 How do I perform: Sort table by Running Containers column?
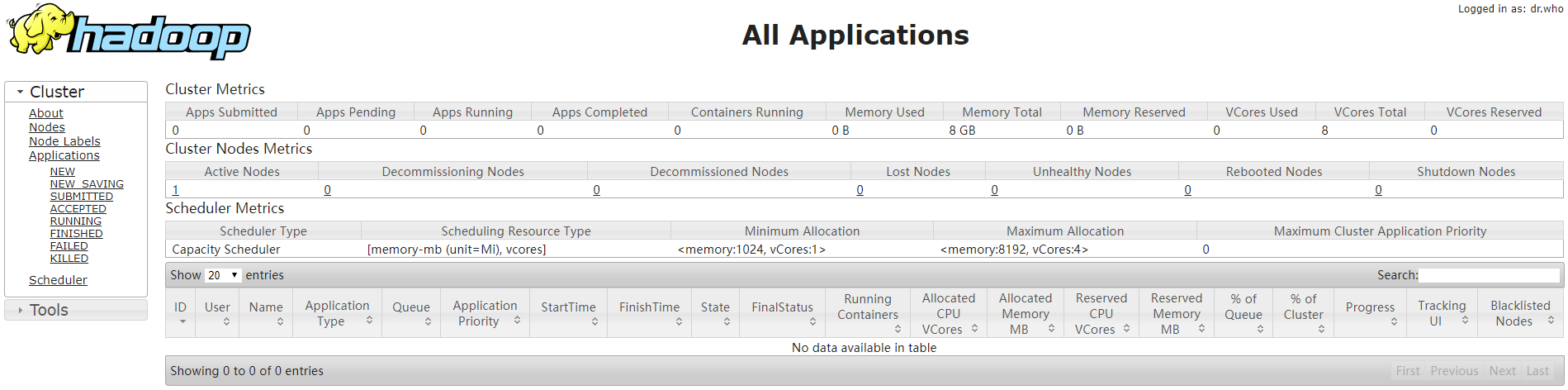tap(868, 312)
